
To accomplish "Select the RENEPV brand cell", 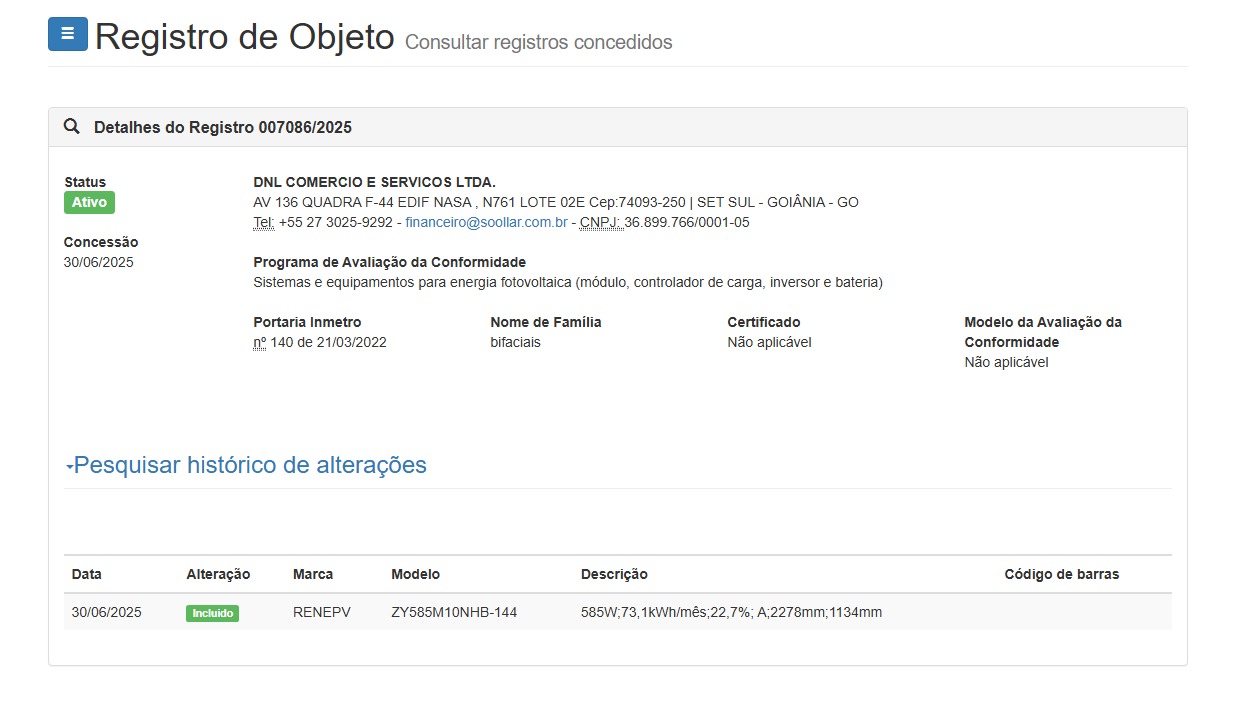I will click(x=321, y=612).
